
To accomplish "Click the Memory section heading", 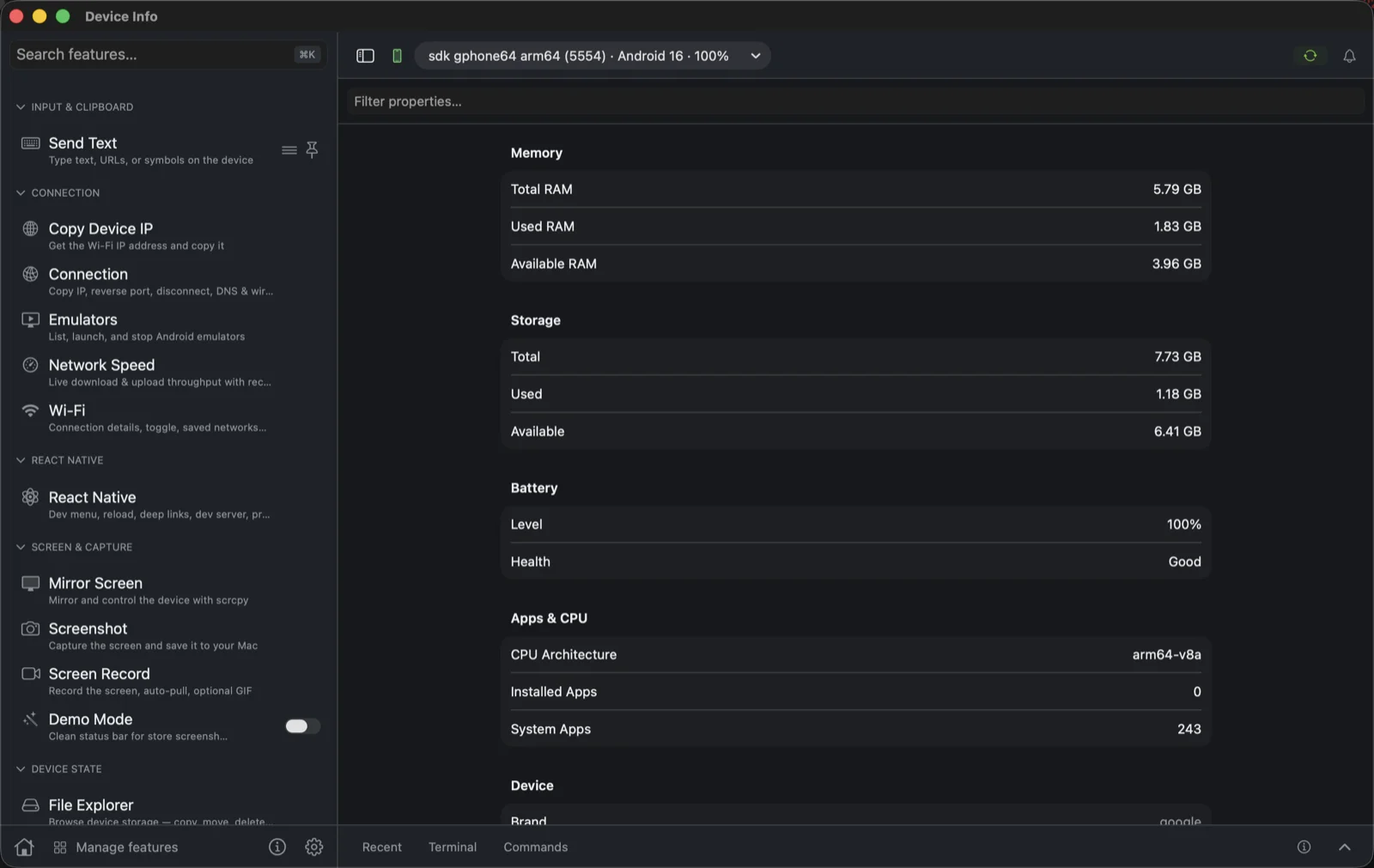I will point(537,153).
